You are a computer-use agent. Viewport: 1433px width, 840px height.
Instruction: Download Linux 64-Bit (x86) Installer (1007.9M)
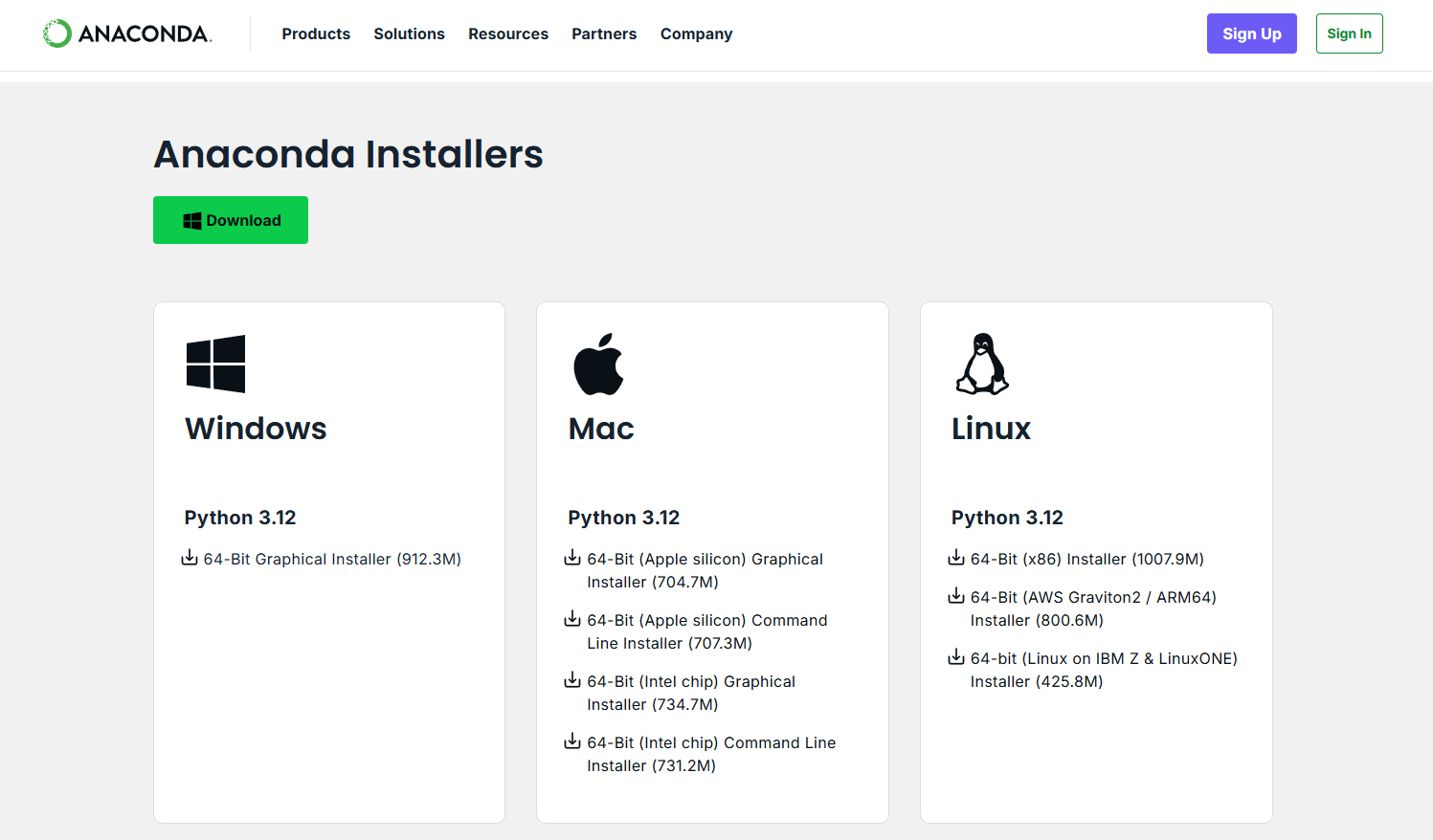click(x=1087, y=559)
